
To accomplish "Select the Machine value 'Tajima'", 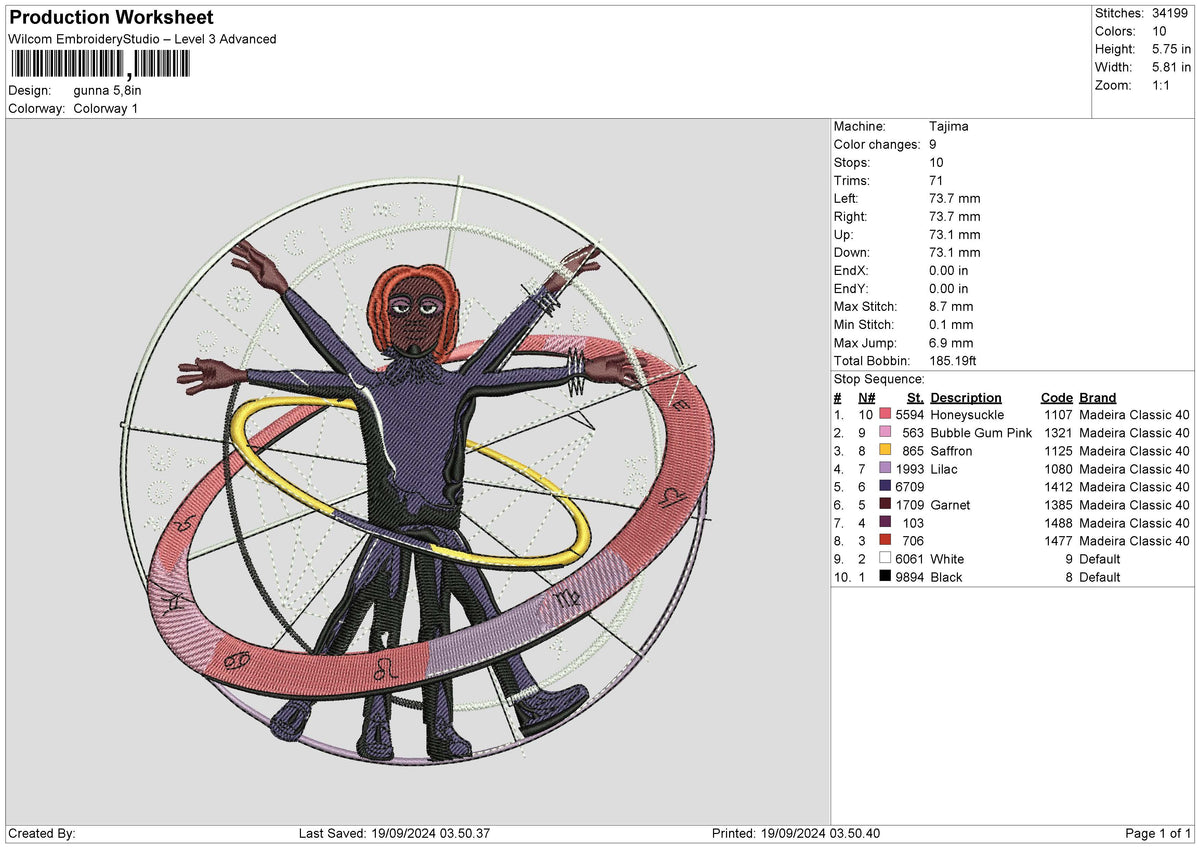I will pos(948,126).
